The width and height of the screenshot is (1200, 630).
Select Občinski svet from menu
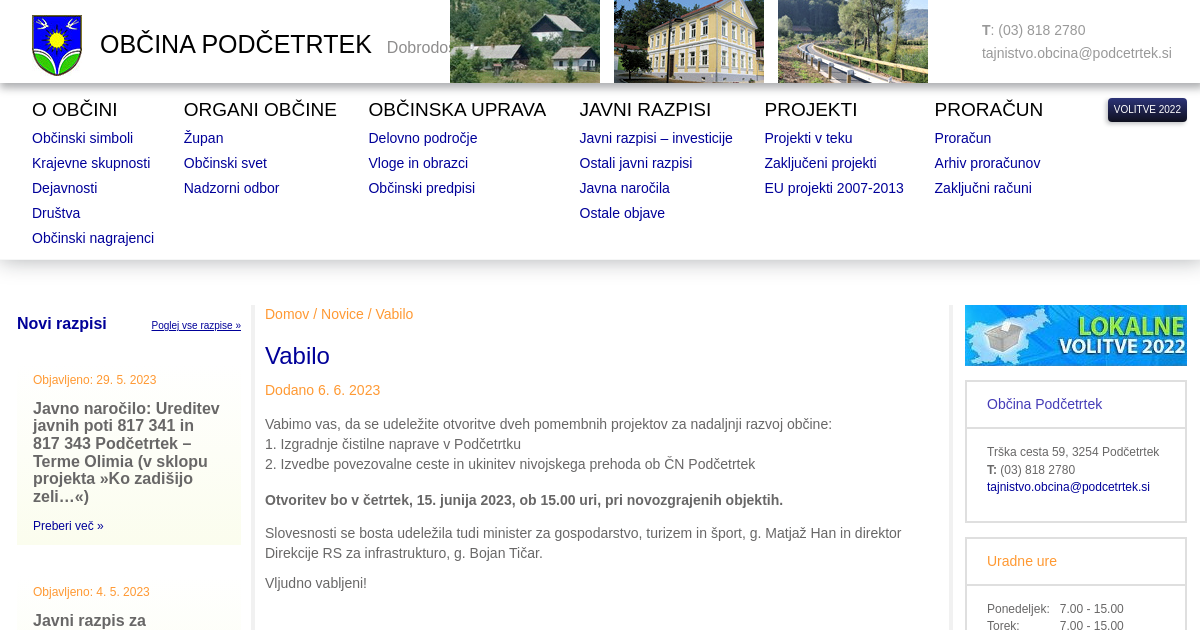[x=225, y=163]
